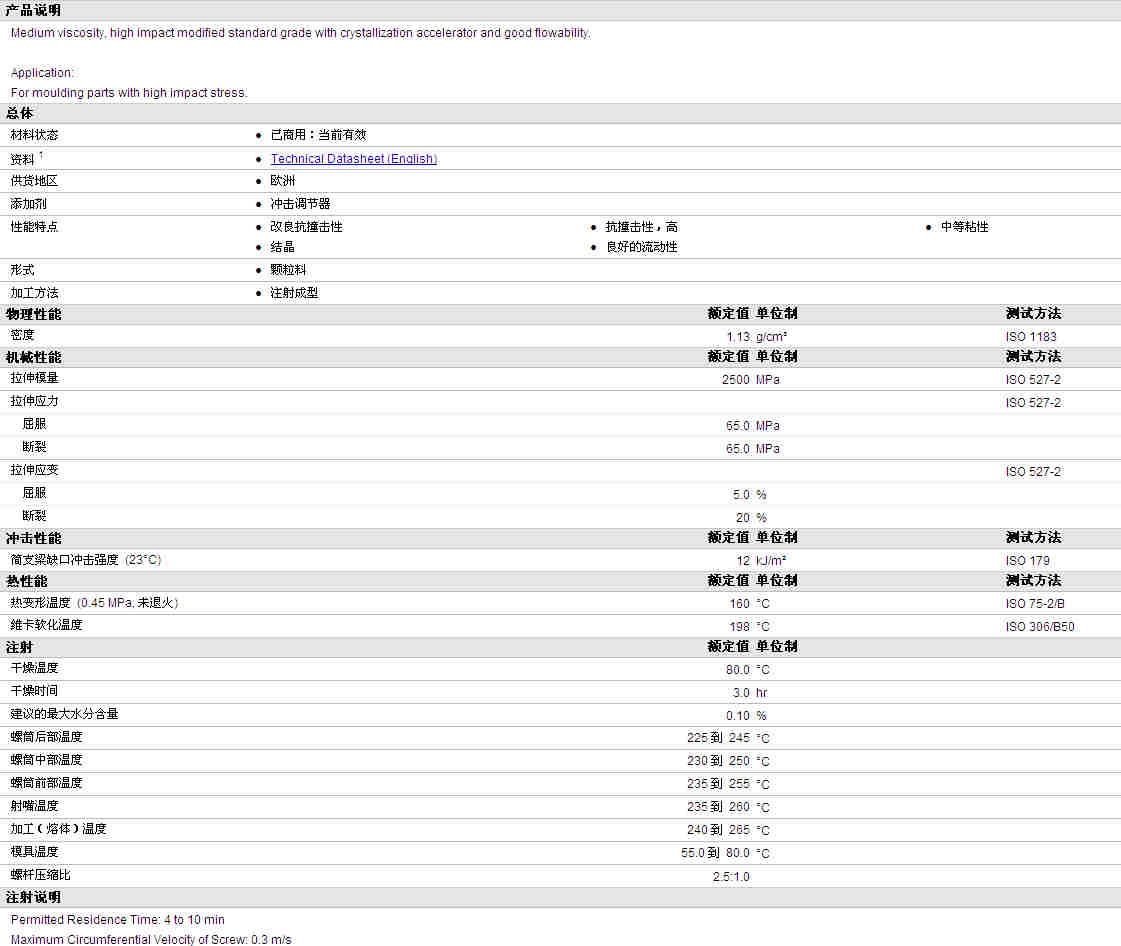This screenshot has height=946, width=1121.
Task: Select the ISO 306/B50 test method
Action: point(1040,627)
